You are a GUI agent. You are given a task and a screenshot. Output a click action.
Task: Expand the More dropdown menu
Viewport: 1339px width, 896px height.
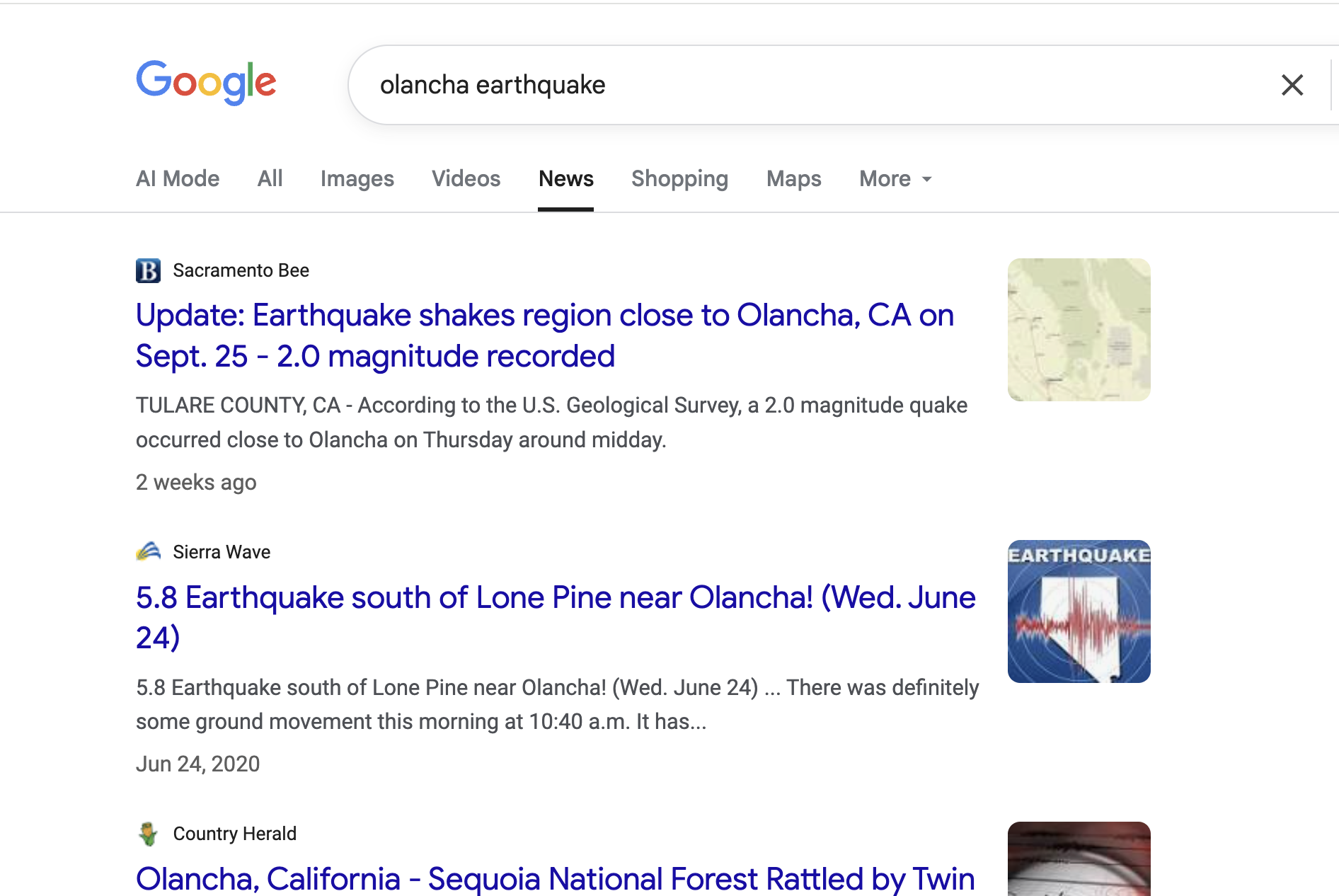tap(895, 179)
